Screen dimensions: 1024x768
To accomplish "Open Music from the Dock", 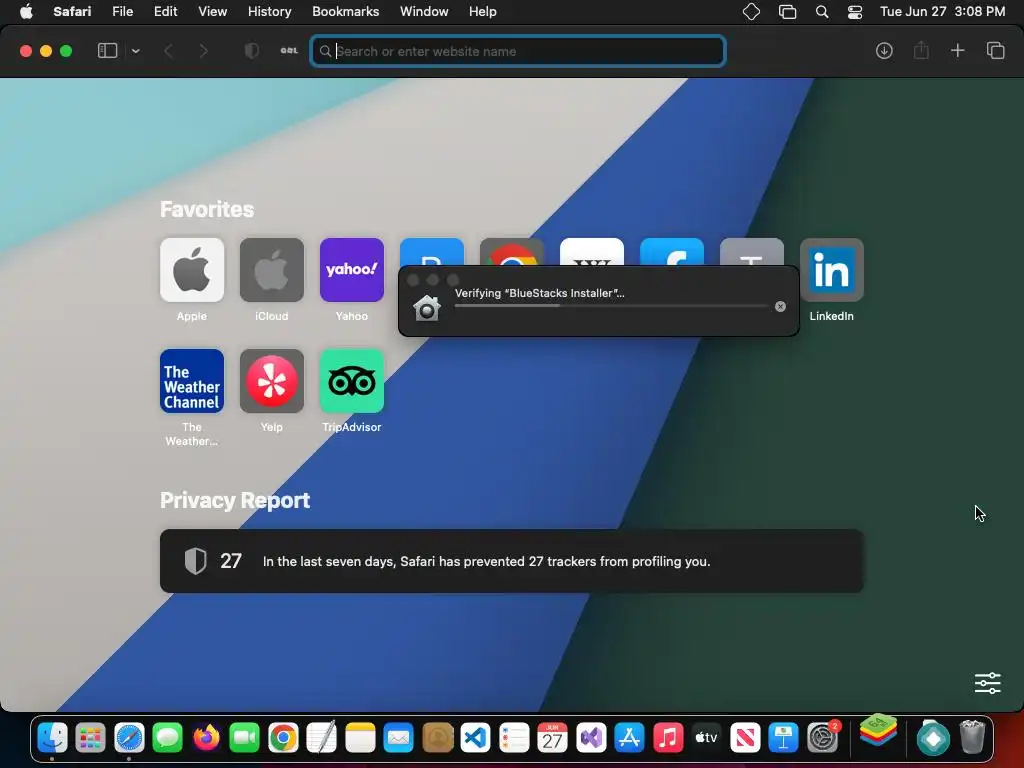I will pyautogui.click(x=668, y=738).
